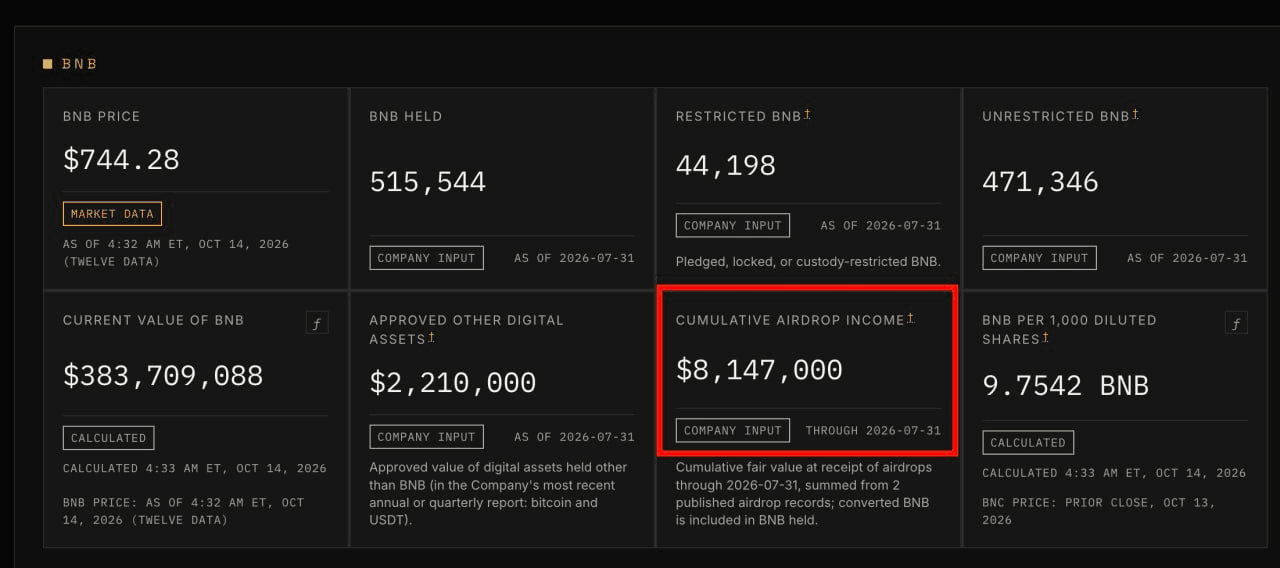Image resolution: width=1280 pixels, height=568 pixels.
Task: Click BNB PRICE source note on Current Value card
Action: 183,511
